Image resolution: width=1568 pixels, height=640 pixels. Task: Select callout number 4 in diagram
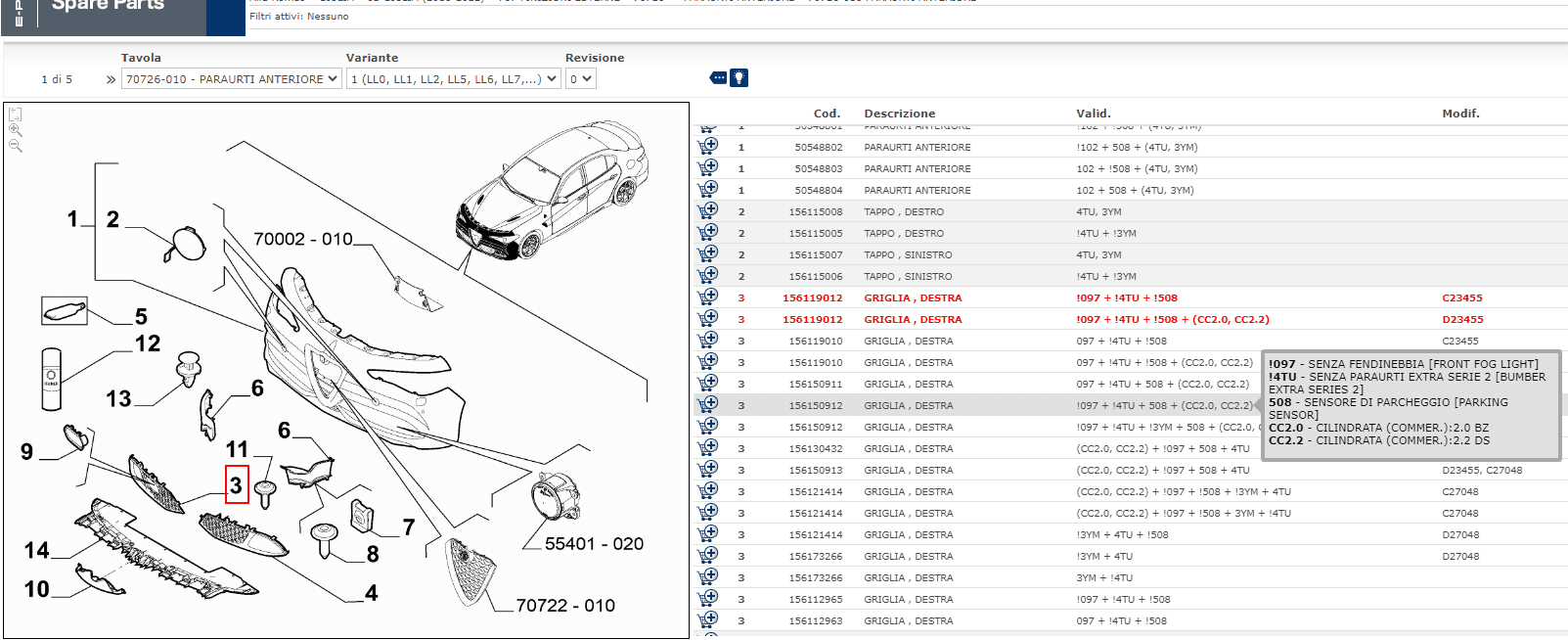(x=372, y=593)
